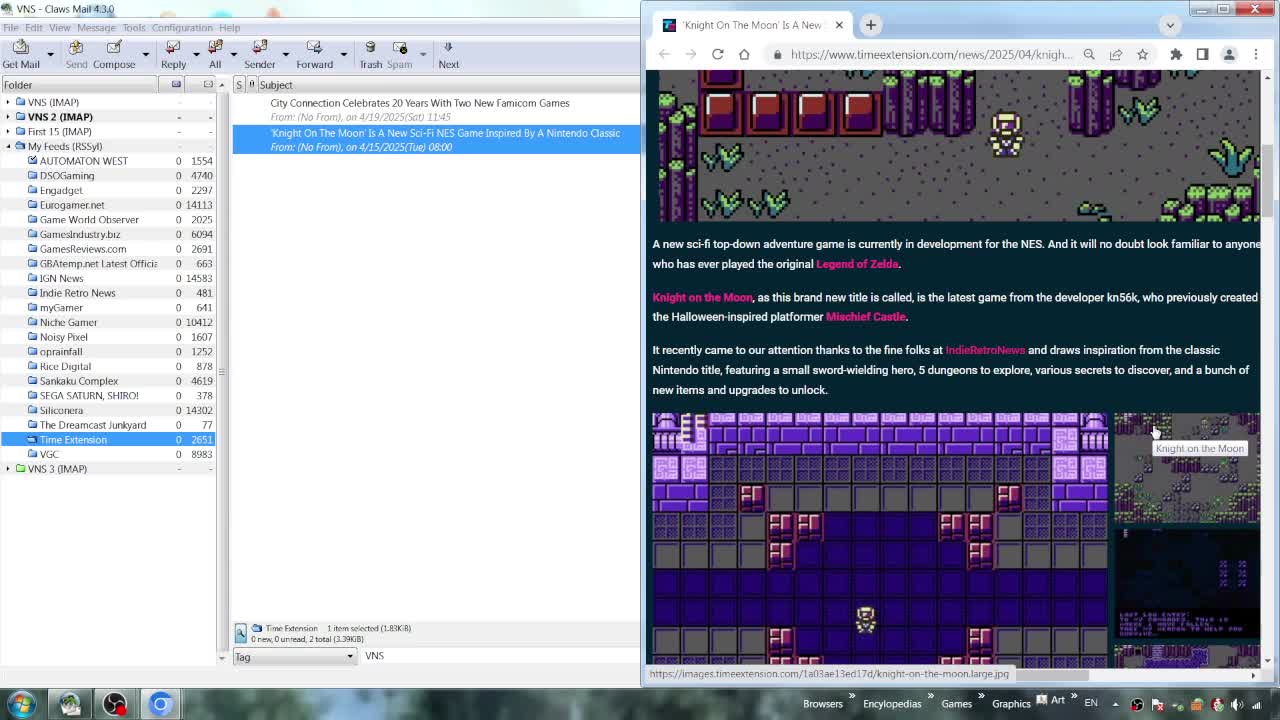Click the Send toolbar icon

pyautogui.click(x=76, y=48)
